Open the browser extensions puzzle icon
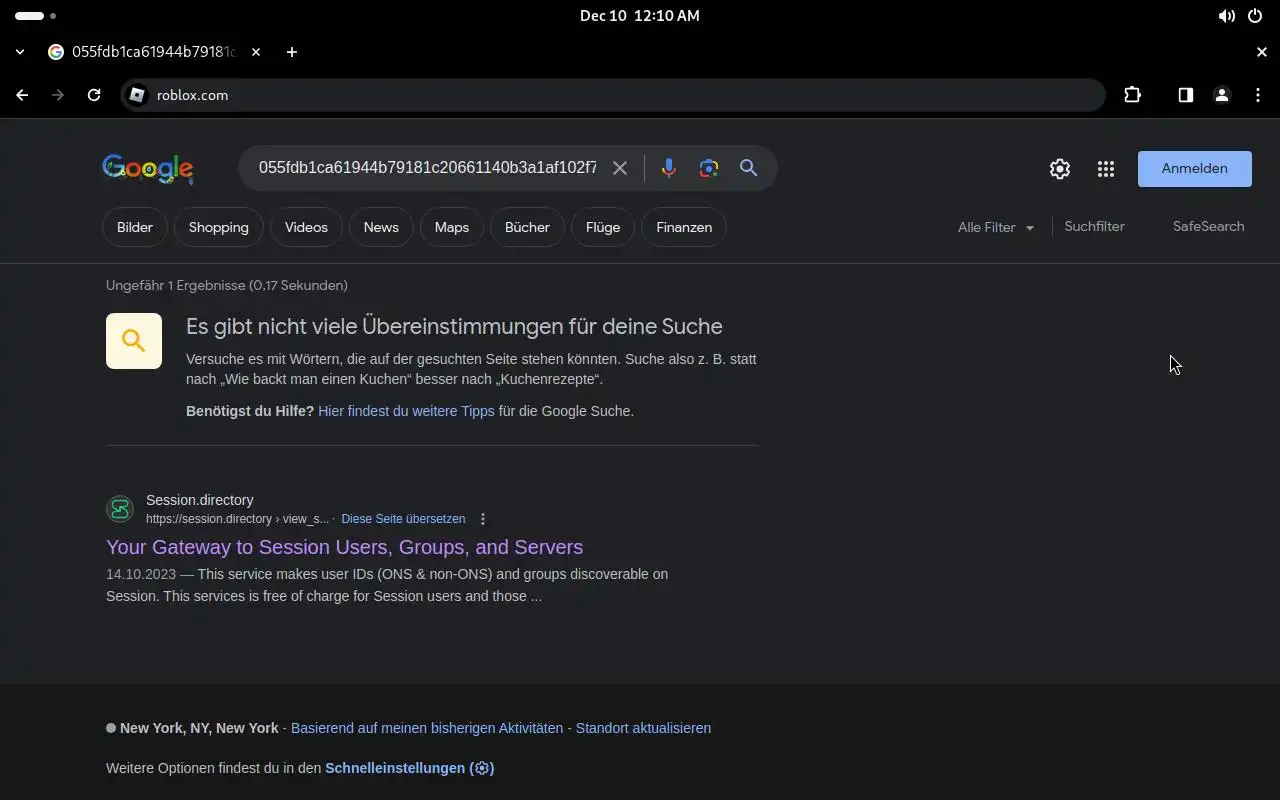 click(1132, 95)
